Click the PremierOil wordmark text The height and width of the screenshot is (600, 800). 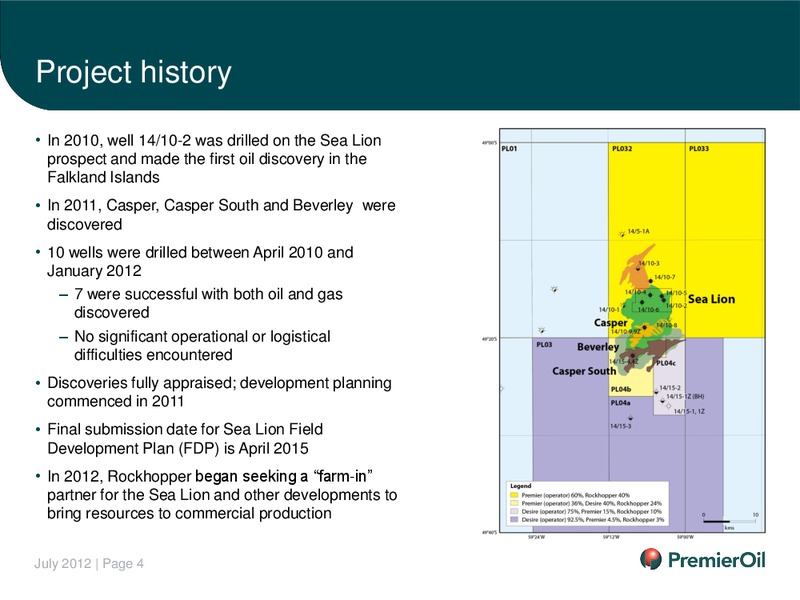tap(717, 560)
